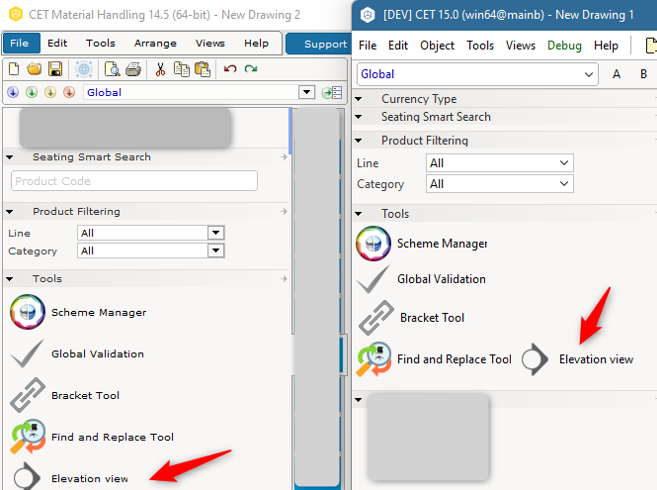Open file using the folder icon
The width and height of the screenshot is (657, 490).
tap(34, 69)
